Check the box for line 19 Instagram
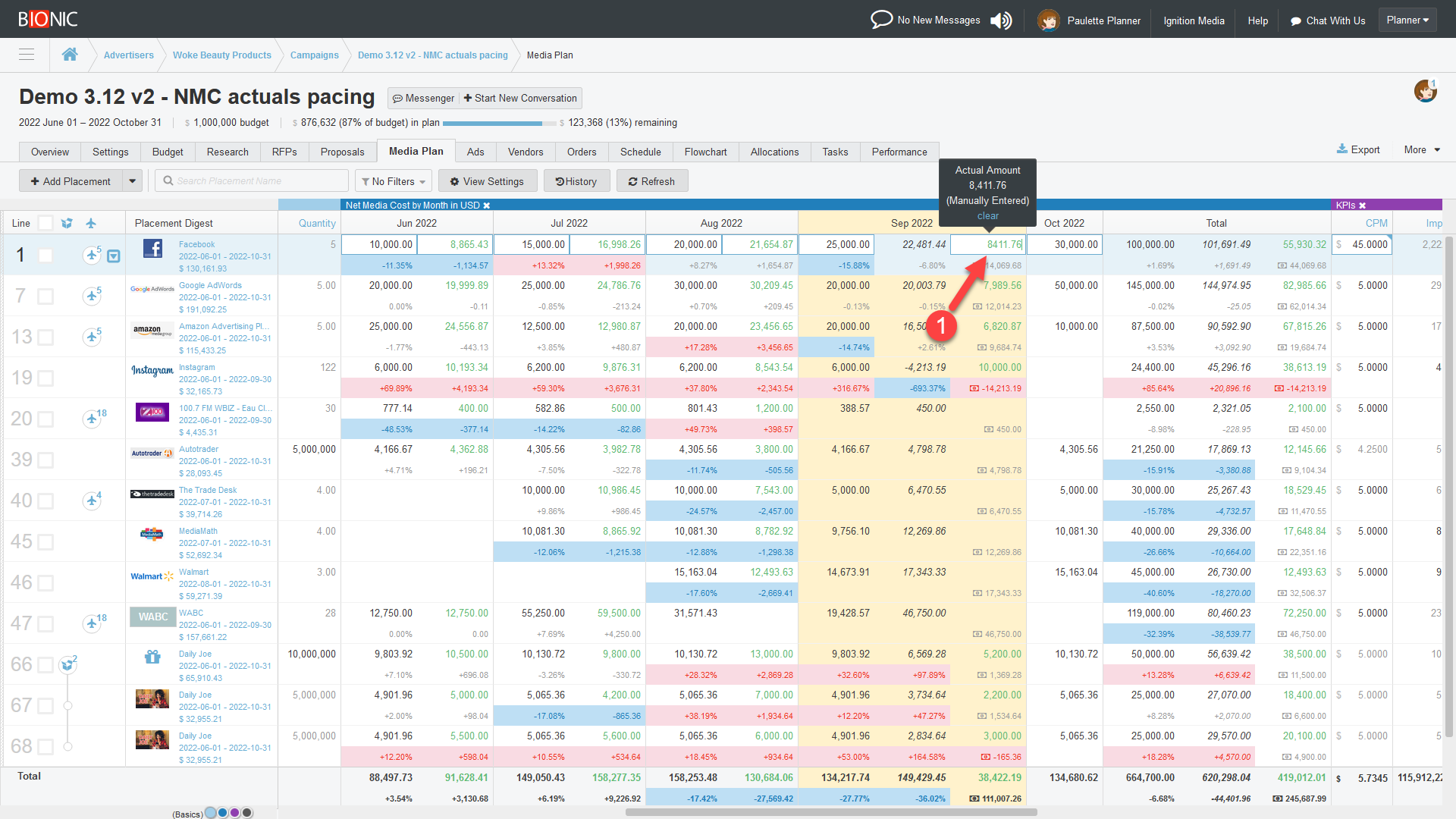The image size is (1456, 819). coord(45,378)
